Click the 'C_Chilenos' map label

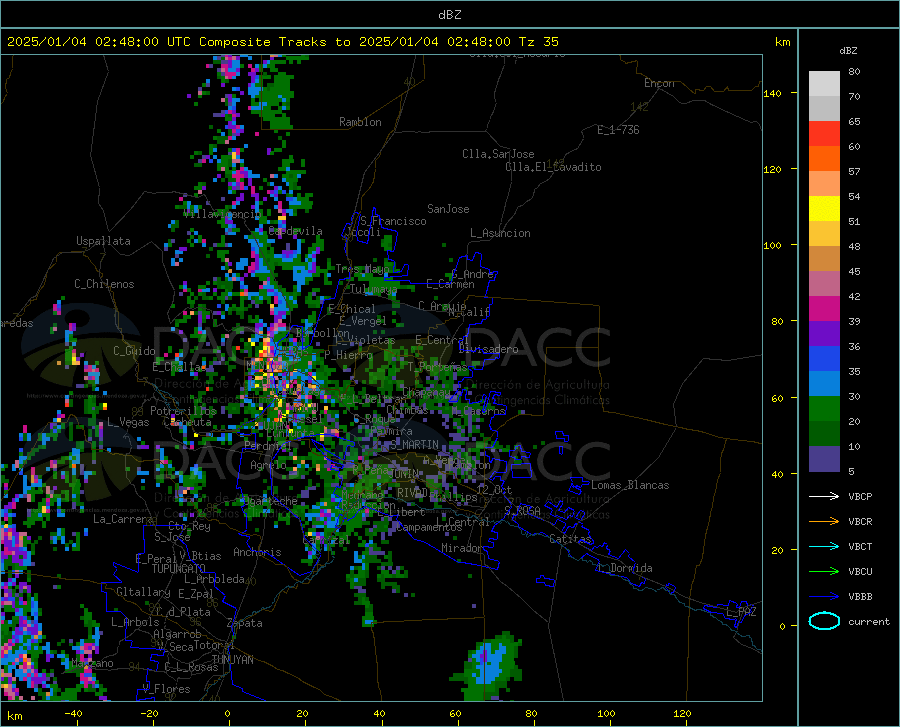pyautogui.click(x=104, y=284)
